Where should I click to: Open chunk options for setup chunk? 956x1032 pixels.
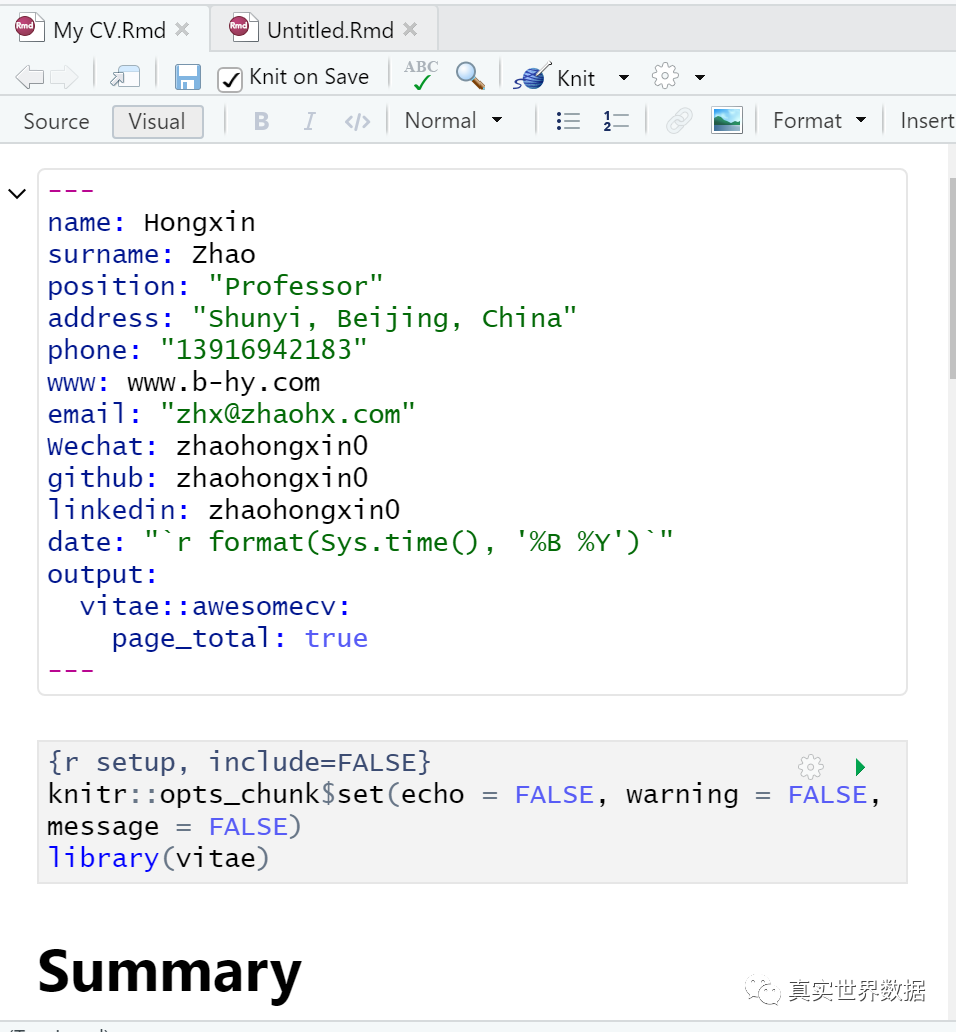810,766
